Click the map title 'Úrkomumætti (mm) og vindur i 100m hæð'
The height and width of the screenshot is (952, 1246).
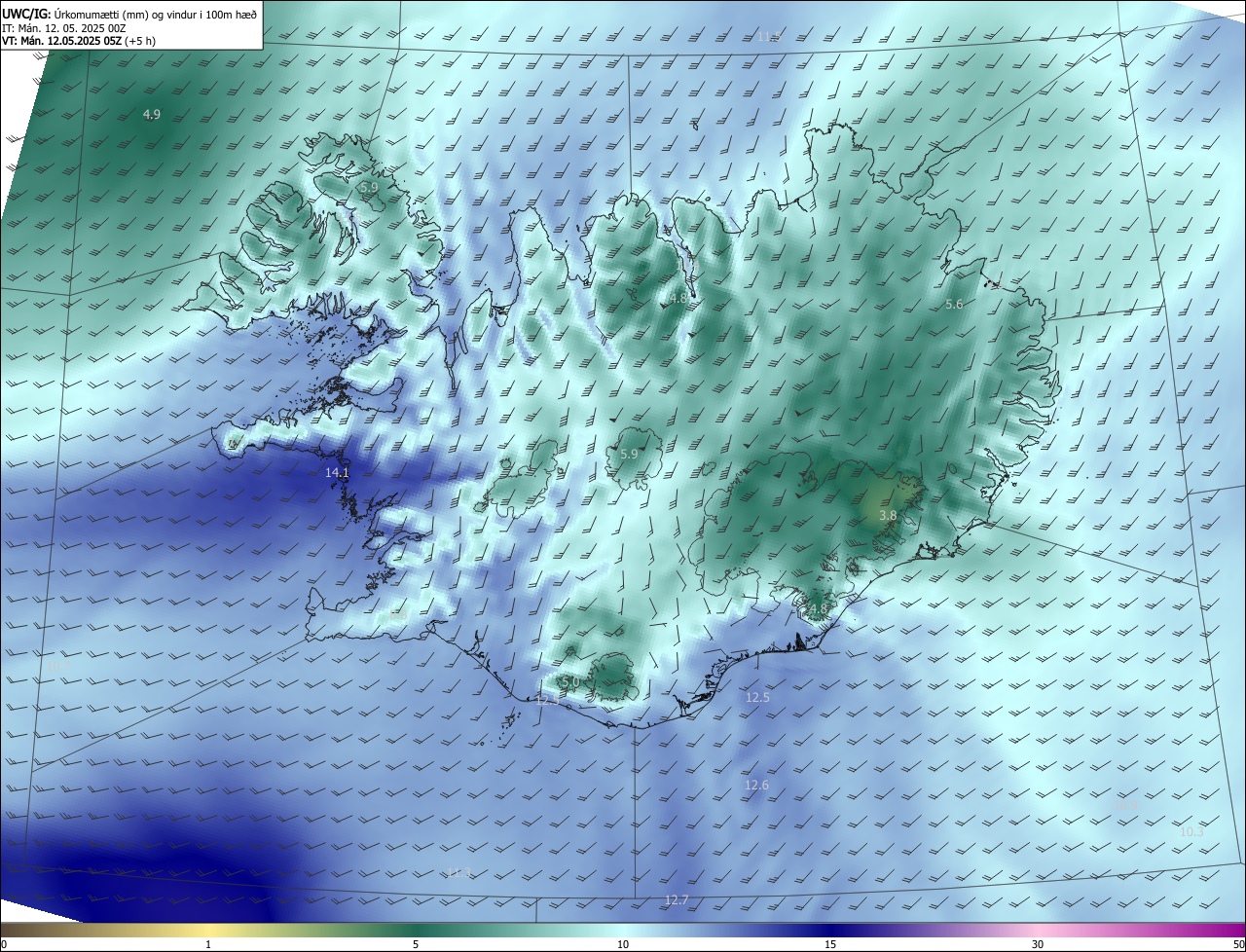tap(156, 15)
